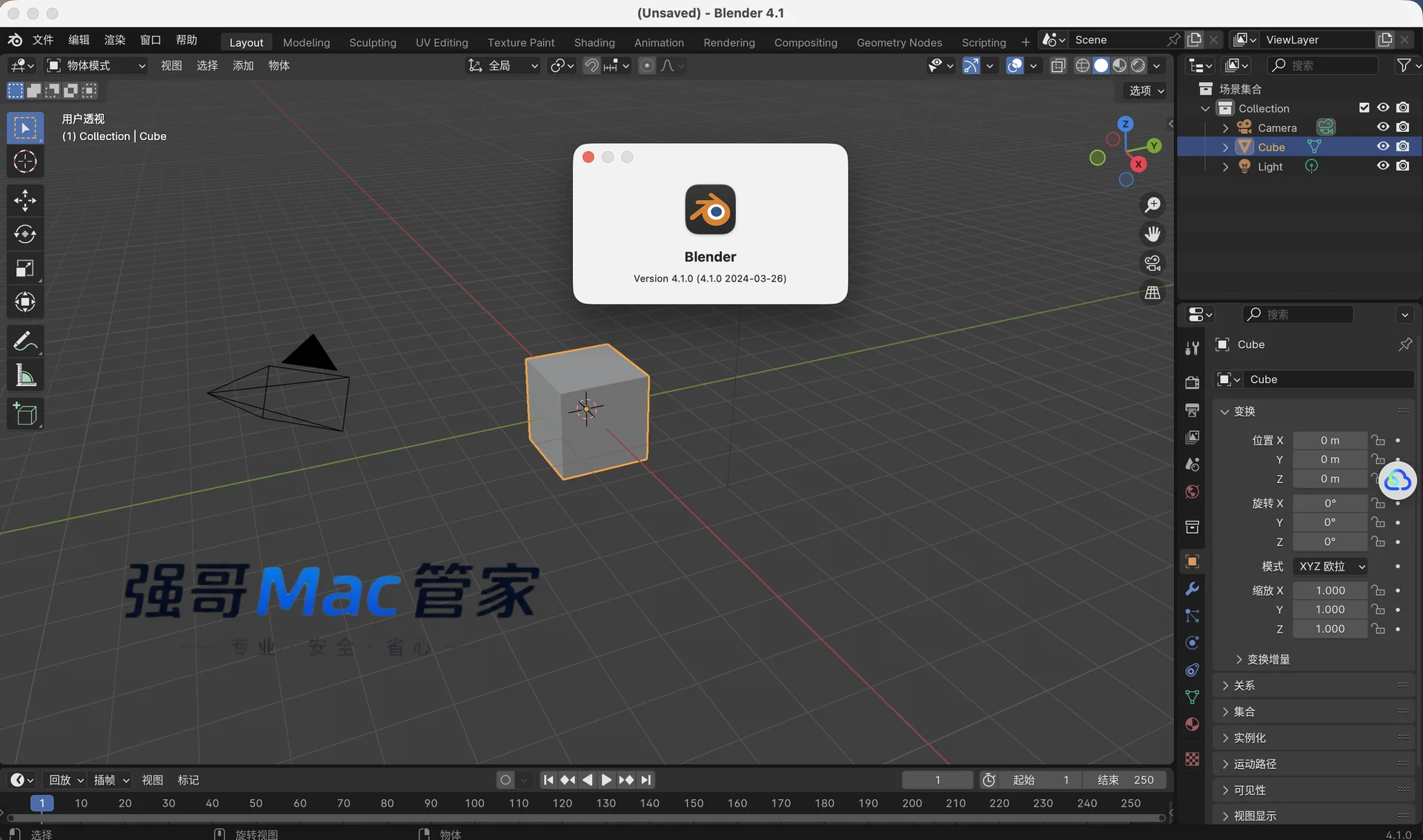Pick the Measure ruler tool

click(25, 376)
